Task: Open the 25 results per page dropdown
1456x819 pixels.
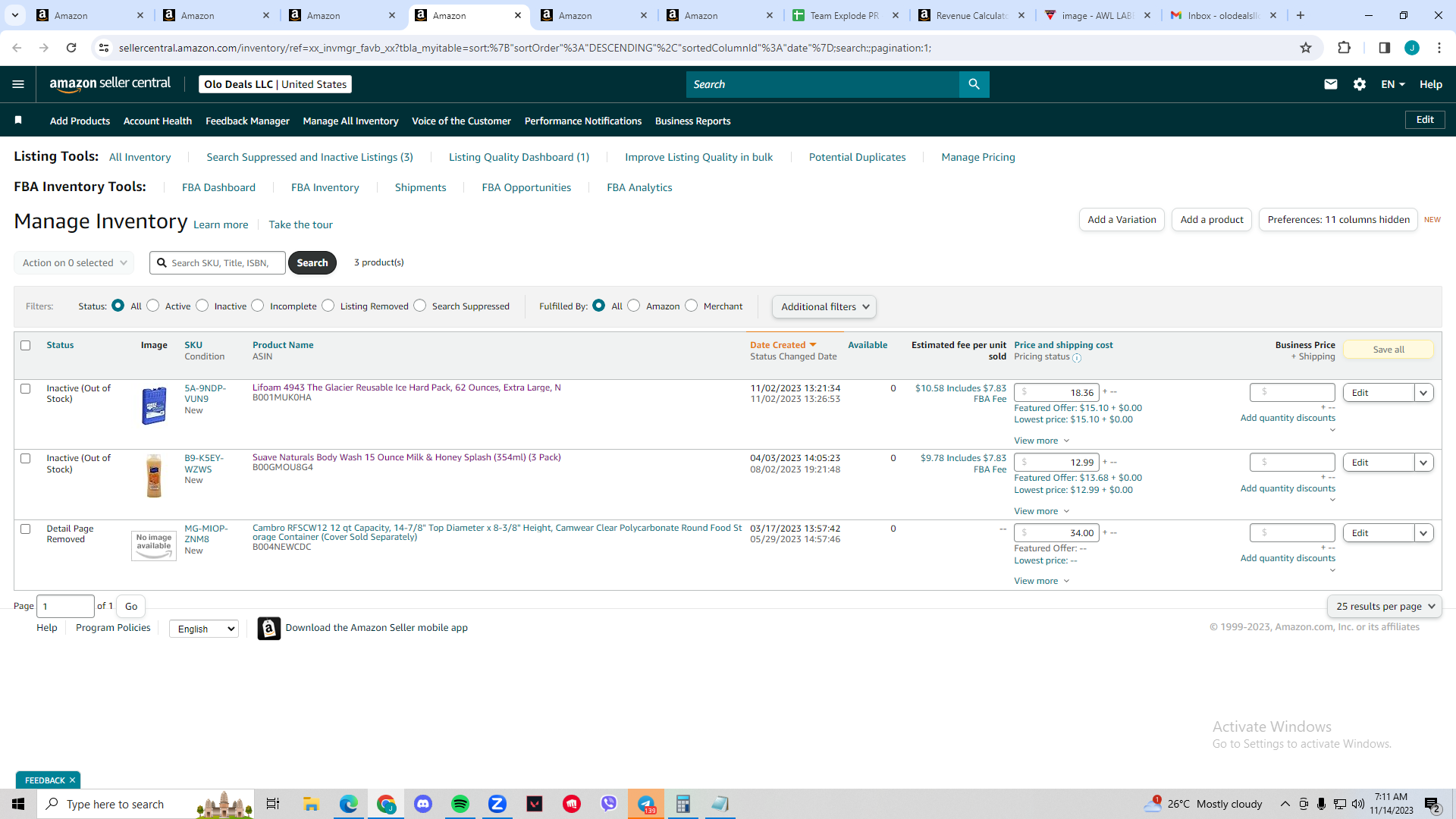Action: point(1385,606)
